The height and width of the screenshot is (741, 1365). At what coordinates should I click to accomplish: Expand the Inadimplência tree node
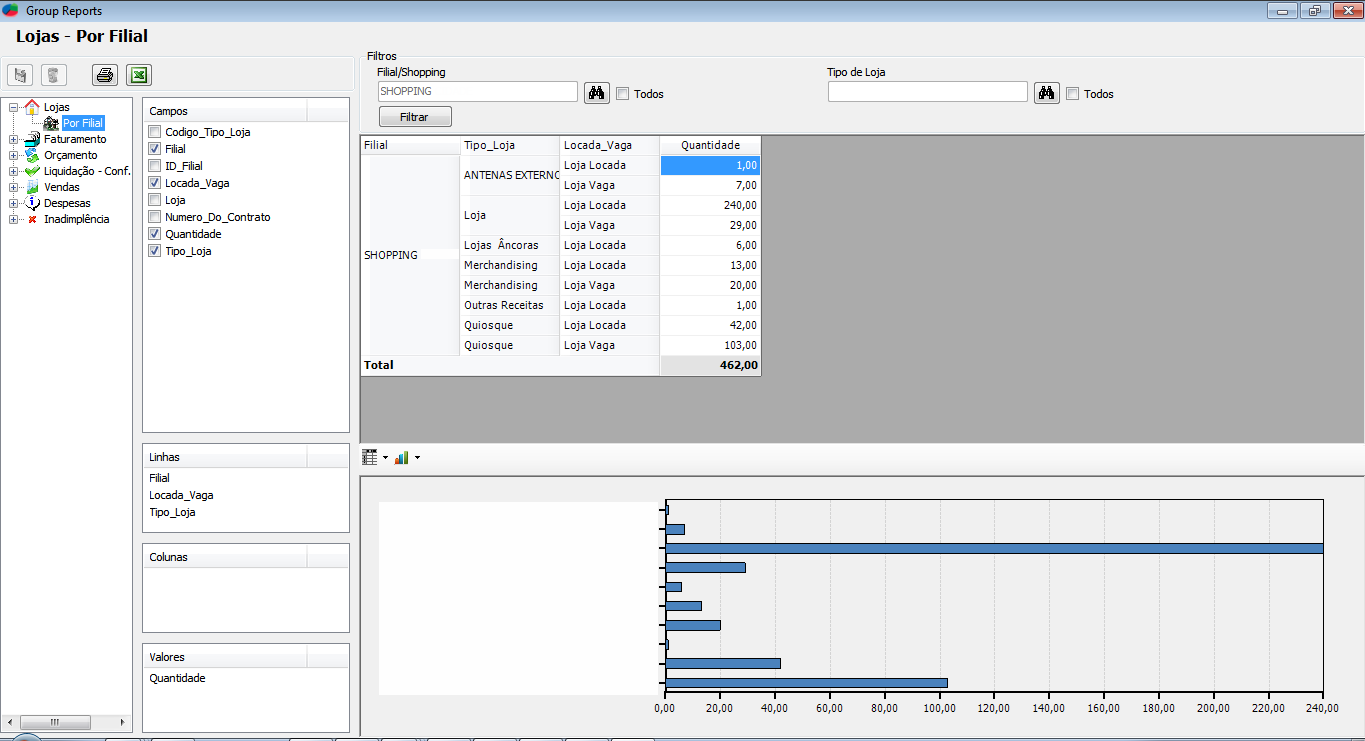(13, 219)
